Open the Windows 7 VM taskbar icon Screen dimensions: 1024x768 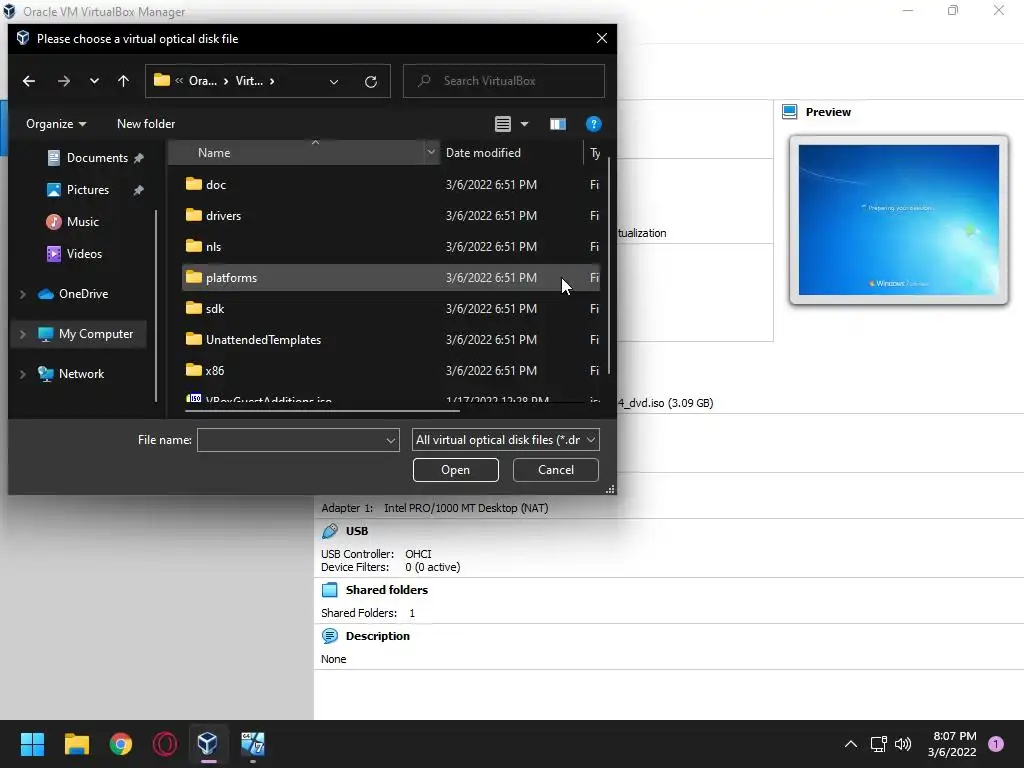(253, 744)
